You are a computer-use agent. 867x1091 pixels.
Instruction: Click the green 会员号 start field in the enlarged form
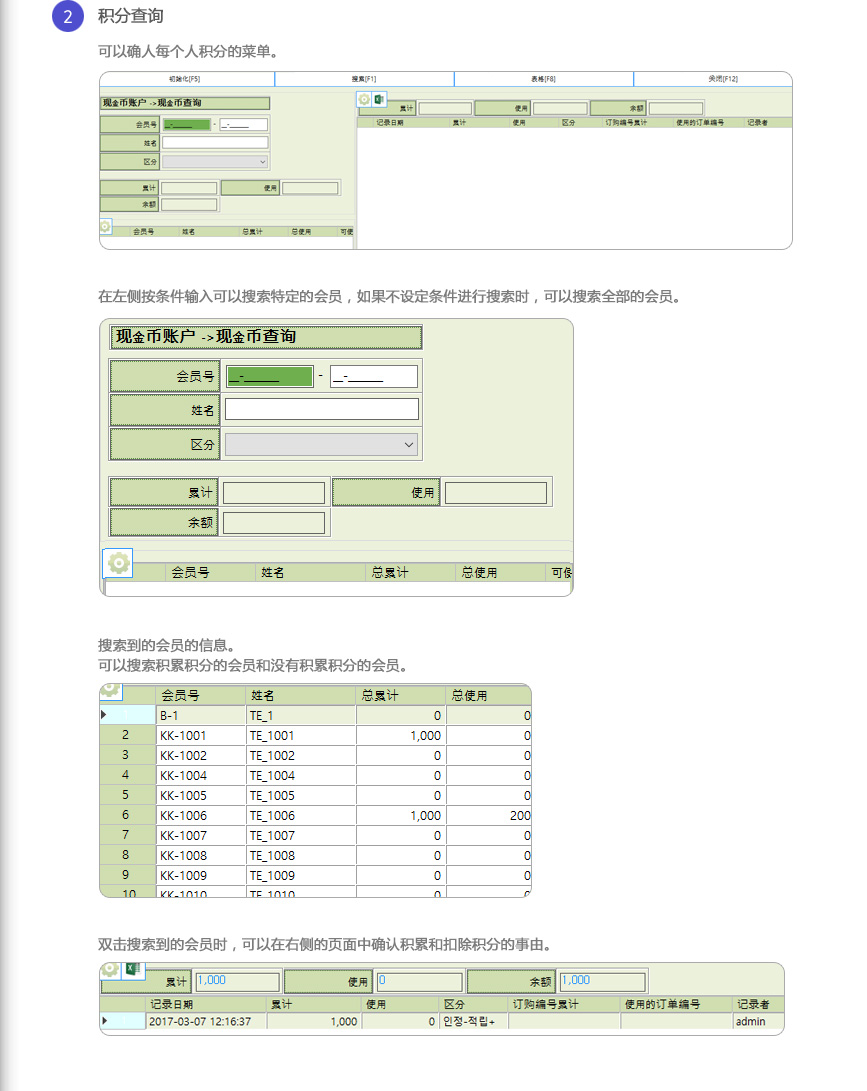tap(268, 377)
